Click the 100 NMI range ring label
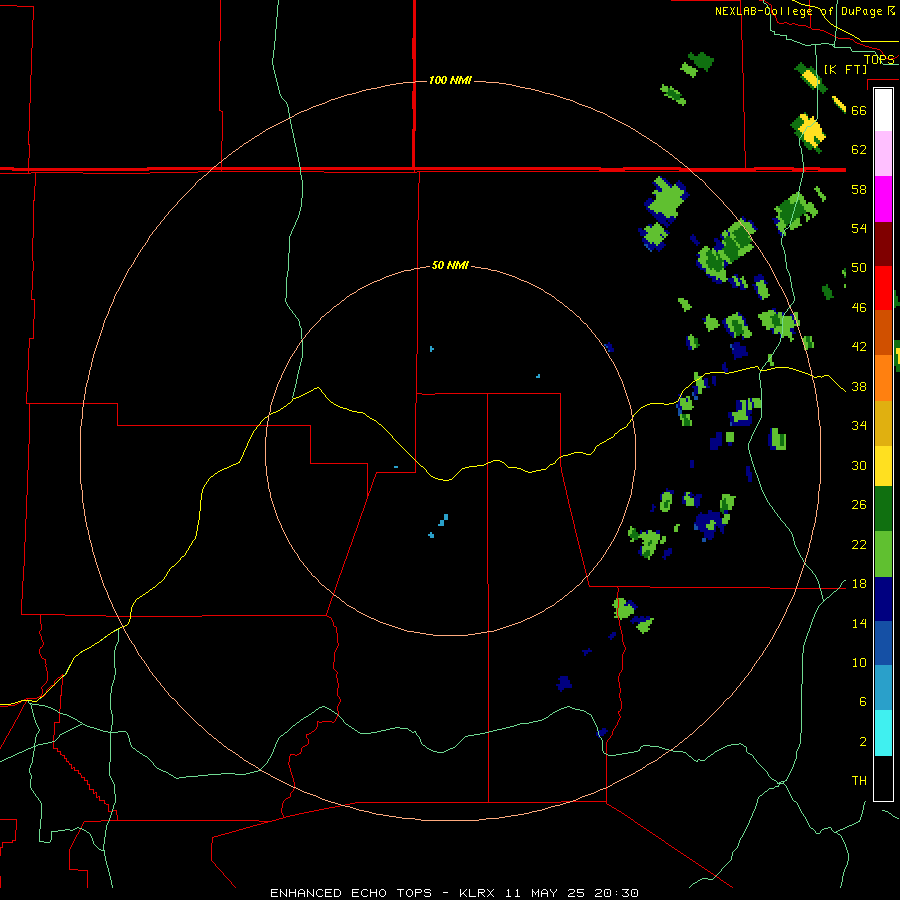The image size is (900, 900). 450,80
